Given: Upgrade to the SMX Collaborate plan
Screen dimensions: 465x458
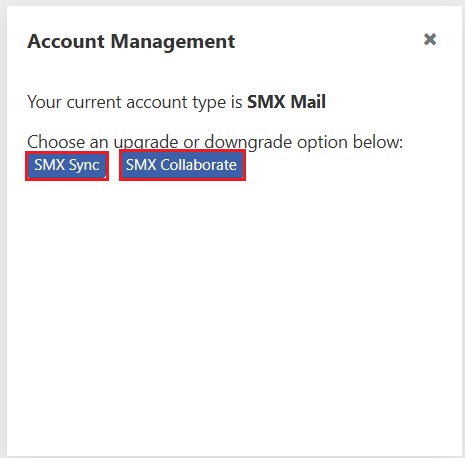Looking at the screenshot, I should (x=182, y=165).
